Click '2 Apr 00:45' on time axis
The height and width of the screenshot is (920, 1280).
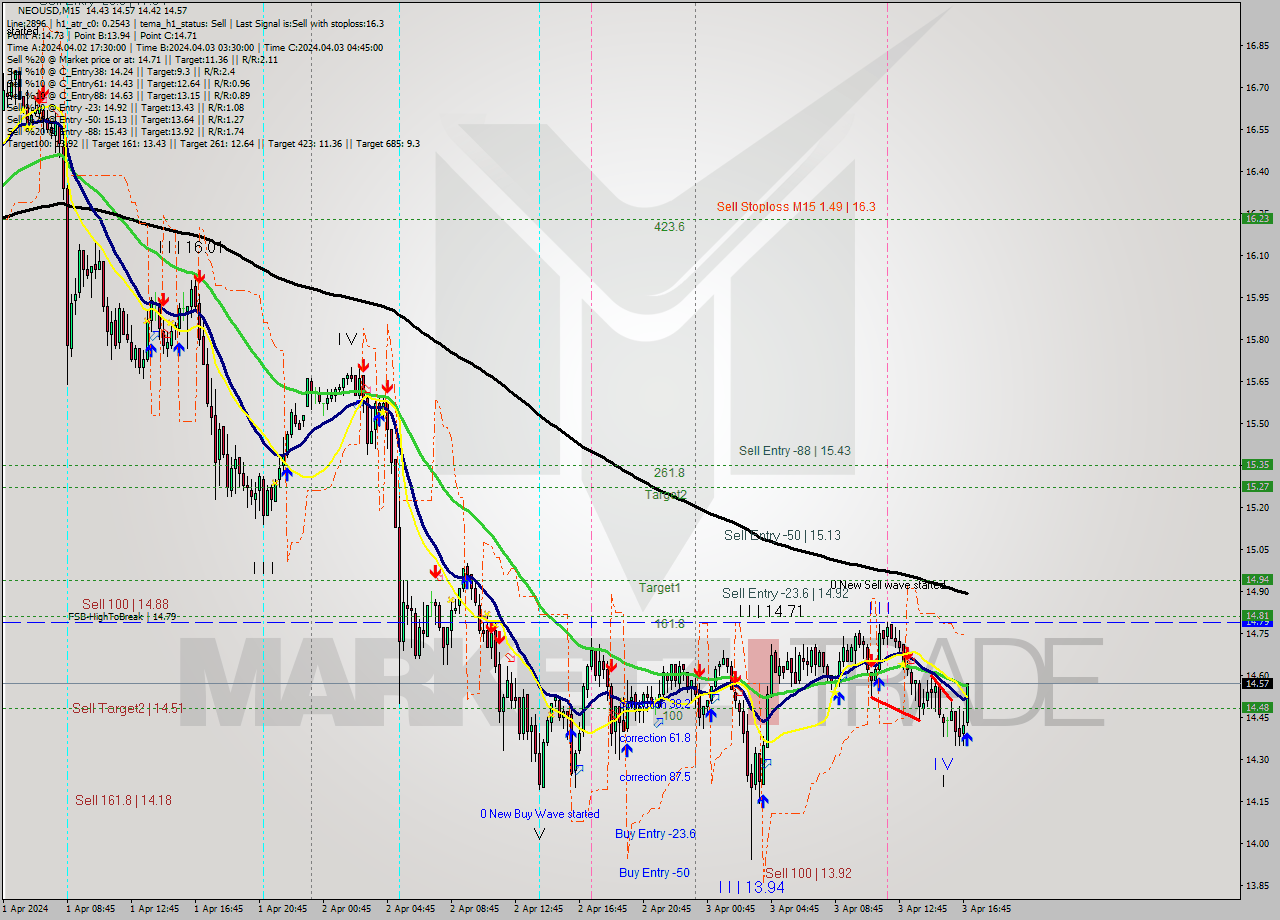click(346, 909)
